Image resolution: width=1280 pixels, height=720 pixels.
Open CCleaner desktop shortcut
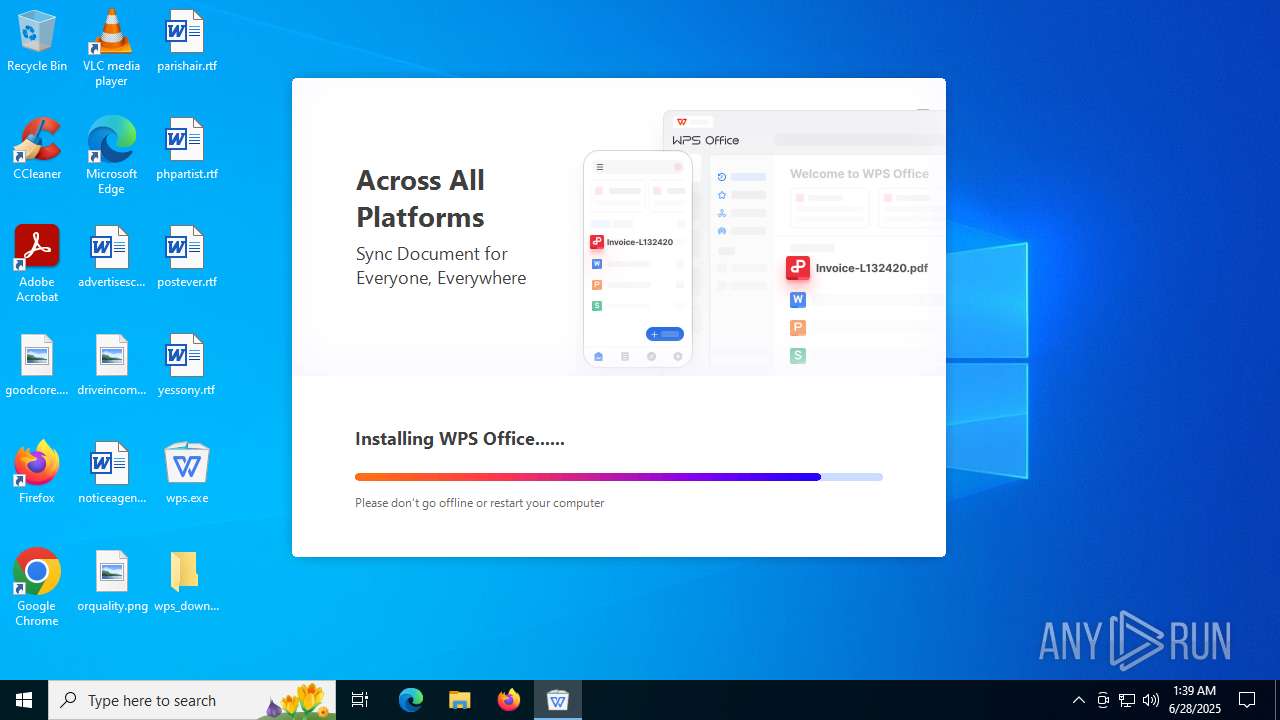[37, 150]
